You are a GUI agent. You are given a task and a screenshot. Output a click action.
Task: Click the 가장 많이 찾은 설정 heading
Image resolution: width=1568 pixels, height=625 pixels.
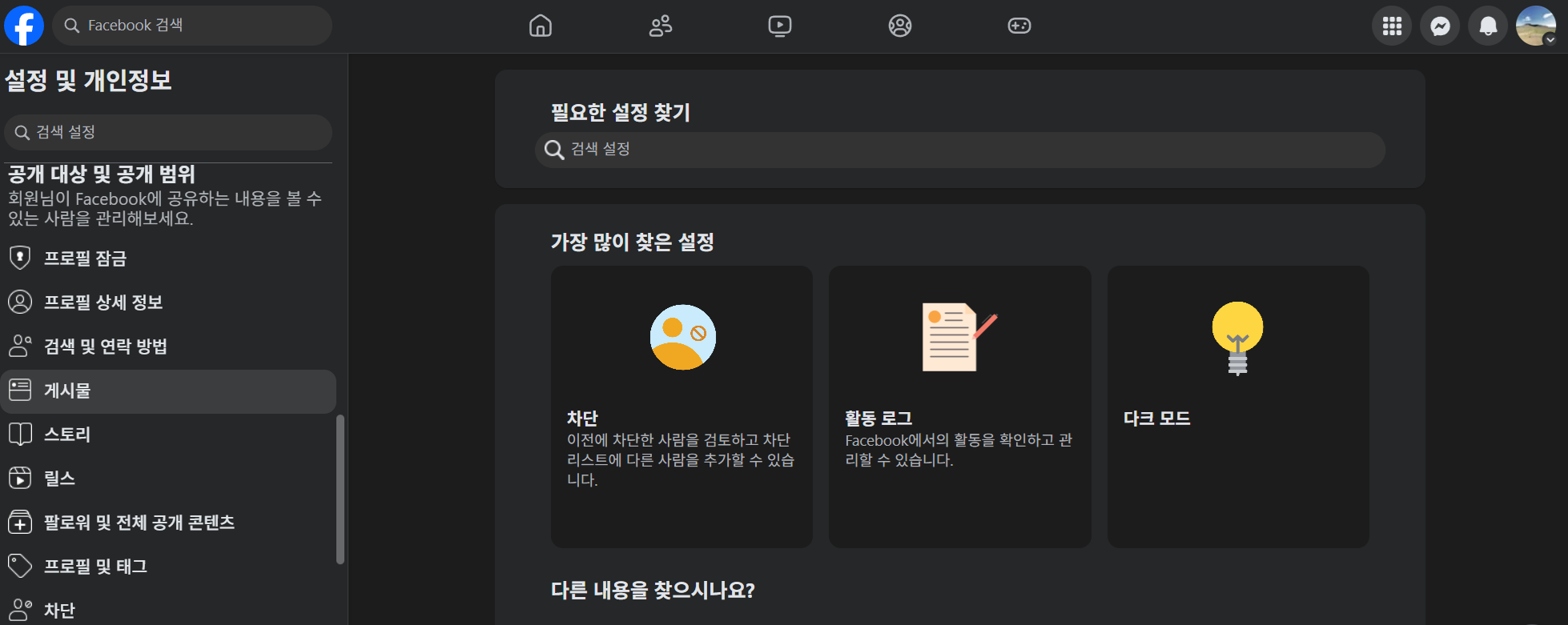[633, 242]
